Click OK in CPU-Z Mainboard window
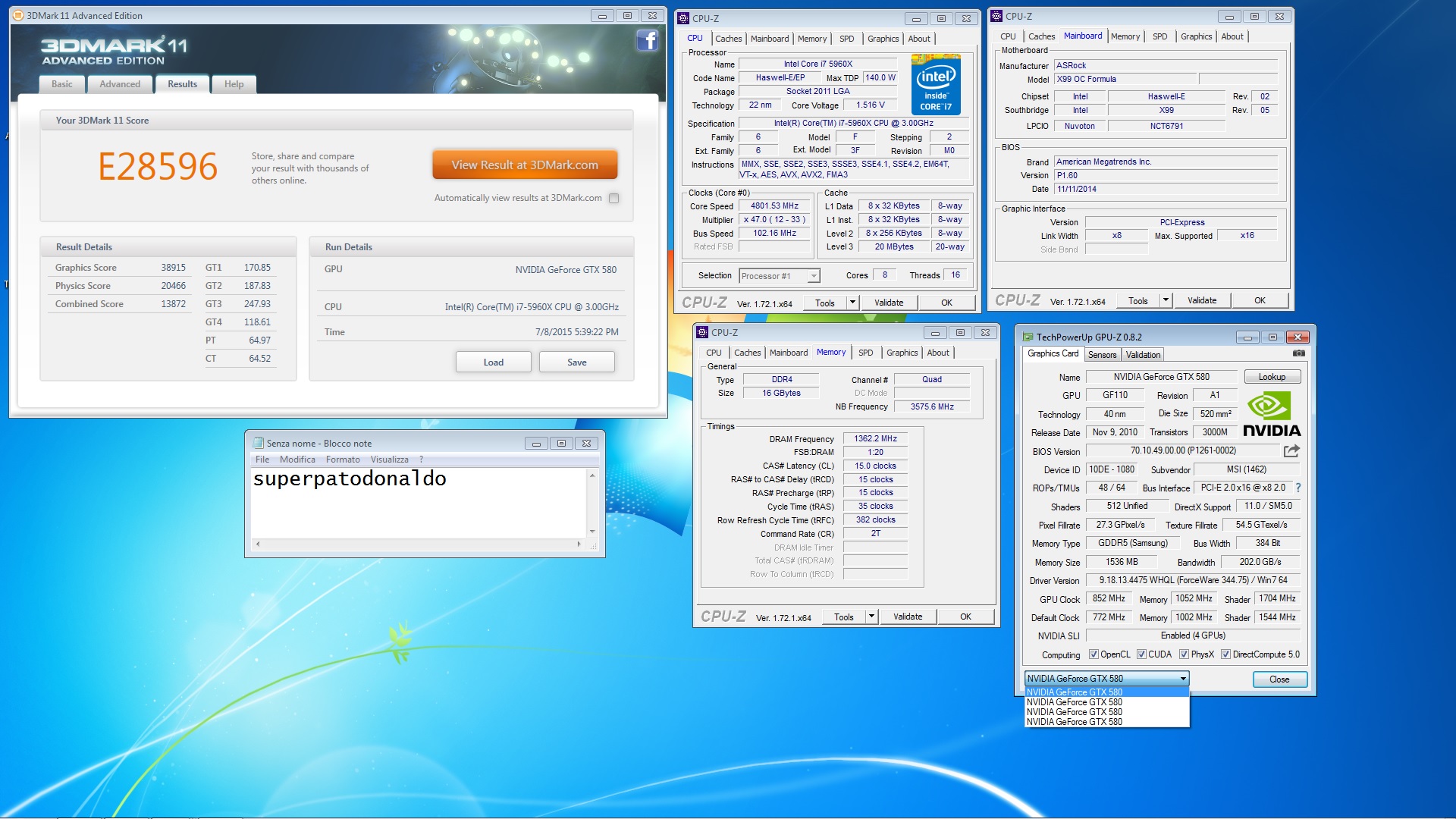Screen dimensions: 1456x819 [1260, 300]
